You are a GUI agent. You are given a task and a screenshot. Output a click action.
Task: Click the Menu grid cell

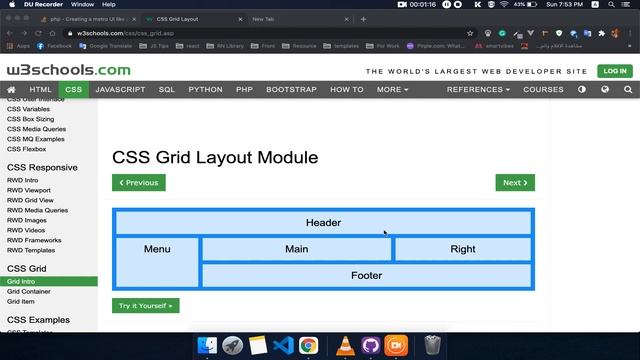click(157, 262)
